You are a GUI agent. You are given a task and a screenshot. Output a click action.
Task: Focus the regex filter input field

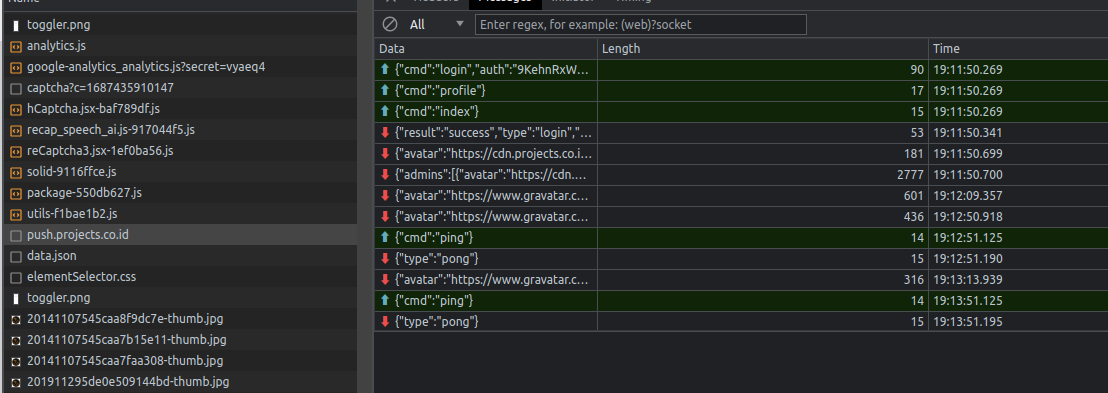[x=640, y=25]
